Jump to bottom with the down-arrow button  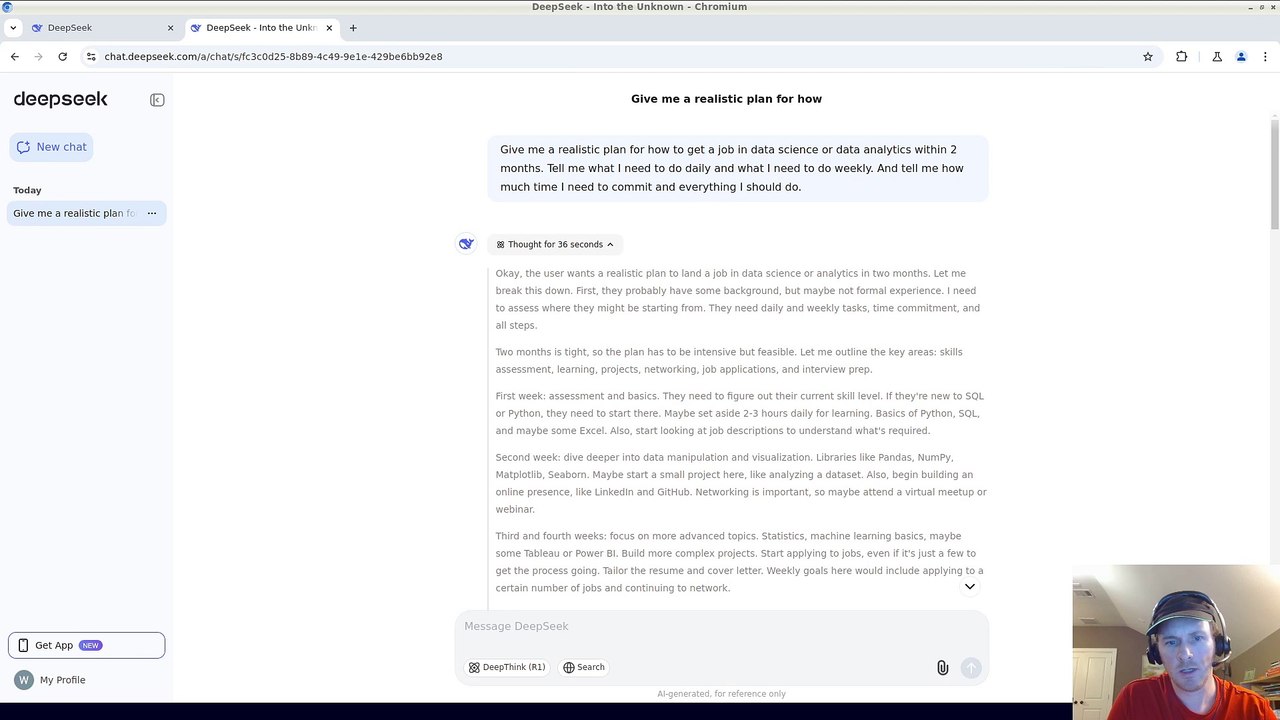(969, 586)
